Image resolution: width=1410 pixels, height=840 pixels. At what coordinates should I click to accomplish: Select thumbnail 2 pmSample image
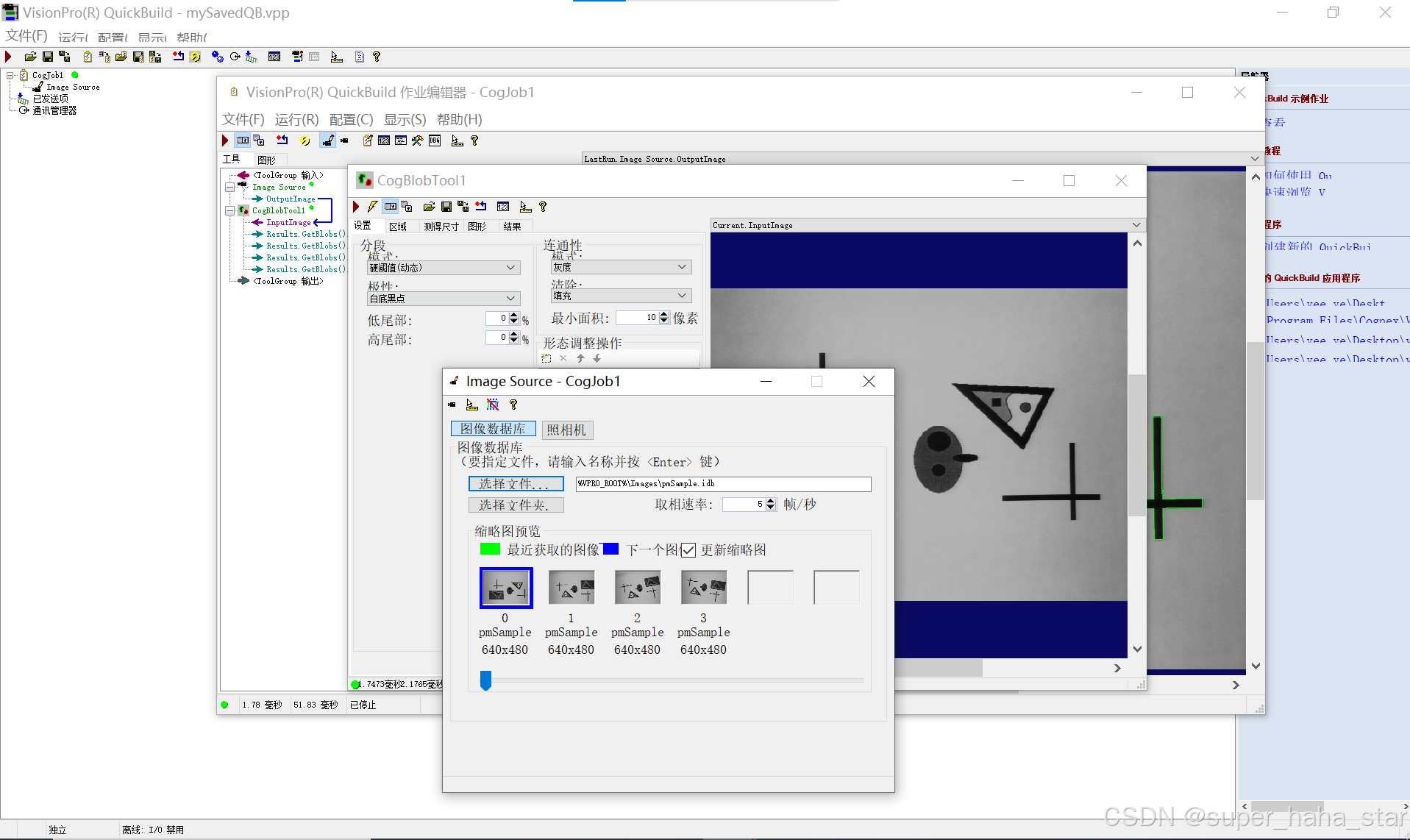(x=638, y=588)
